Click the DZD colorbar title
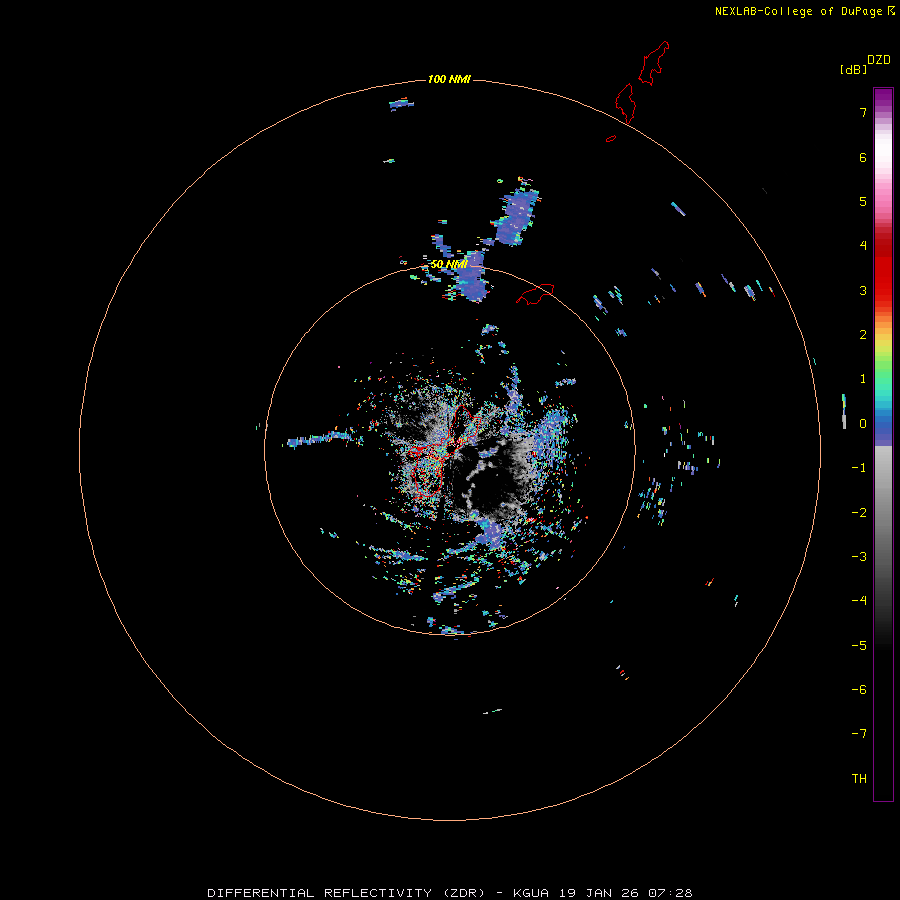Viewport: 900px width, 900px height. click(x=879, y=60)
